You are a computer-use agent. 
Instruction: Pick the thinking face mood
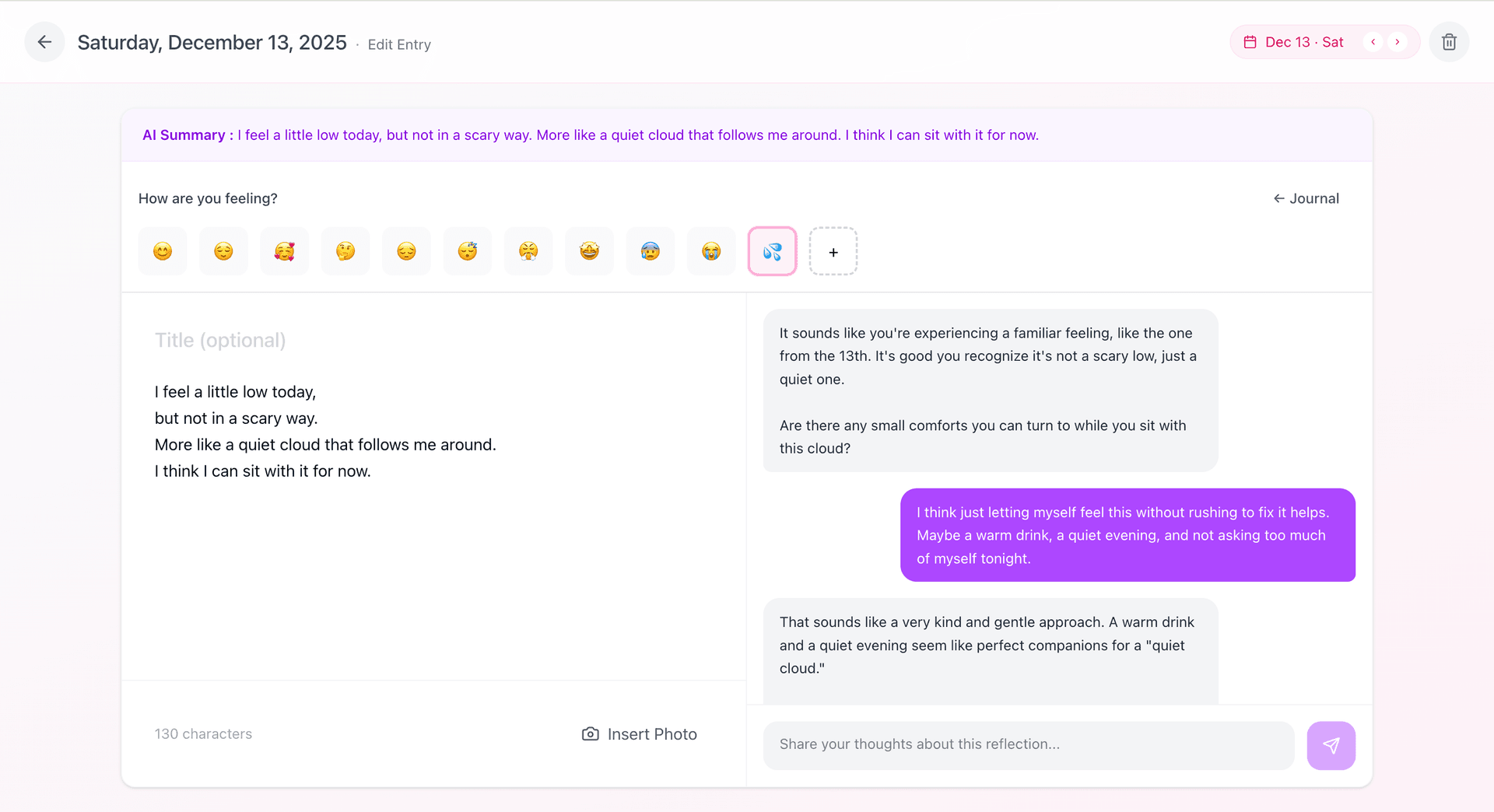coord(345,251)
